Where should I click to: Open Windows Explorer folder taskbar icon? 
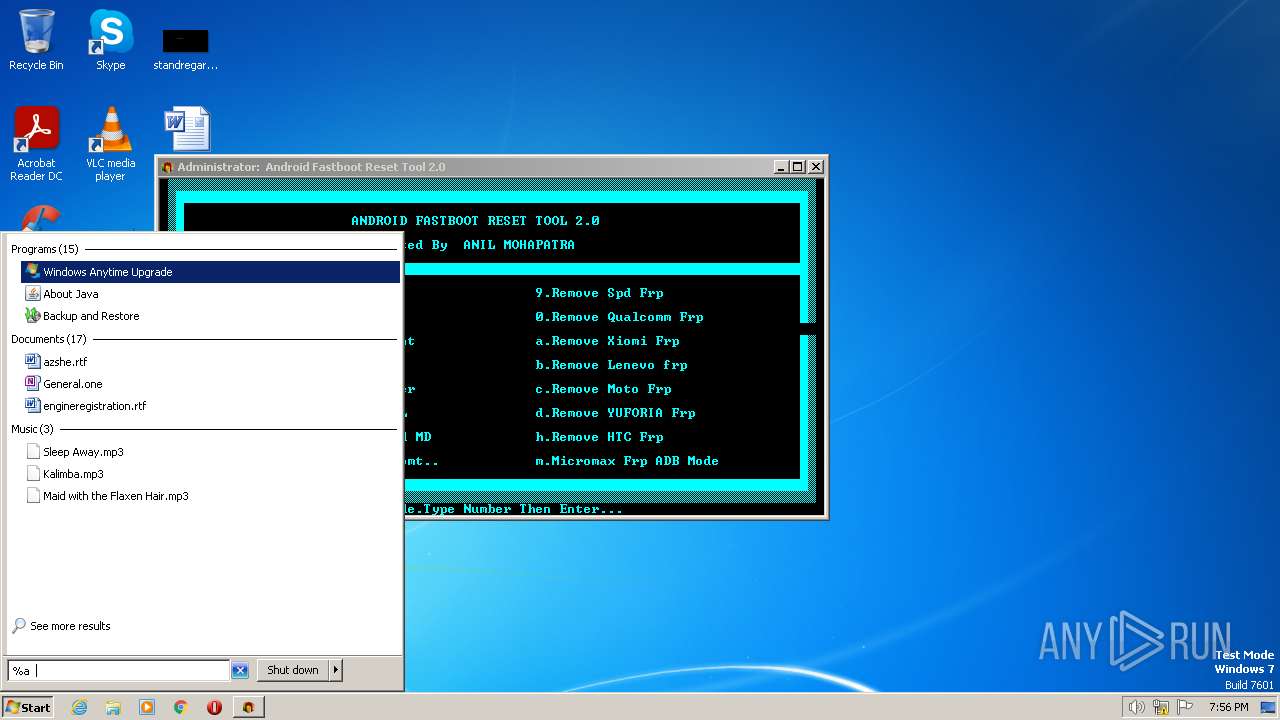[x=113, y=707]
